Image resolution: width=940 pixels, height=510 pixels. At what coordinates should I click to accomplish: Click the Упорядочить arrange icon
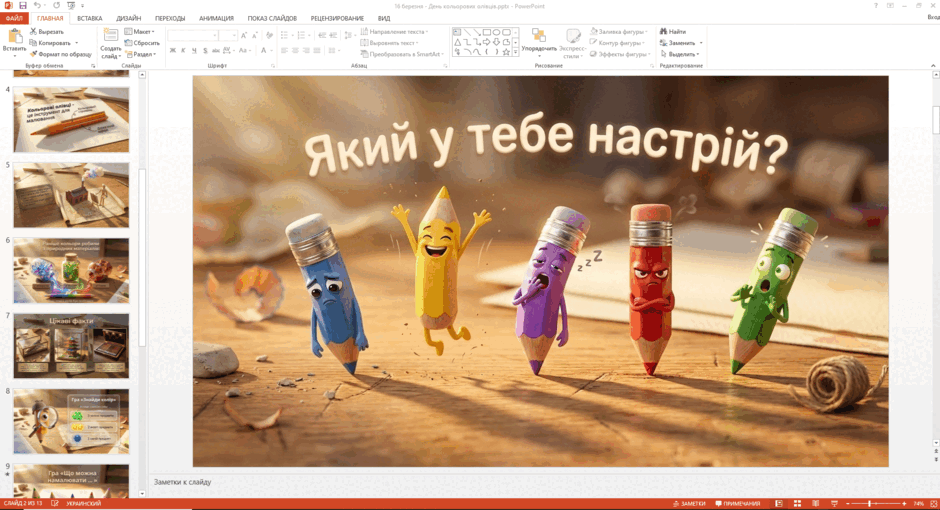pos(538,35)
